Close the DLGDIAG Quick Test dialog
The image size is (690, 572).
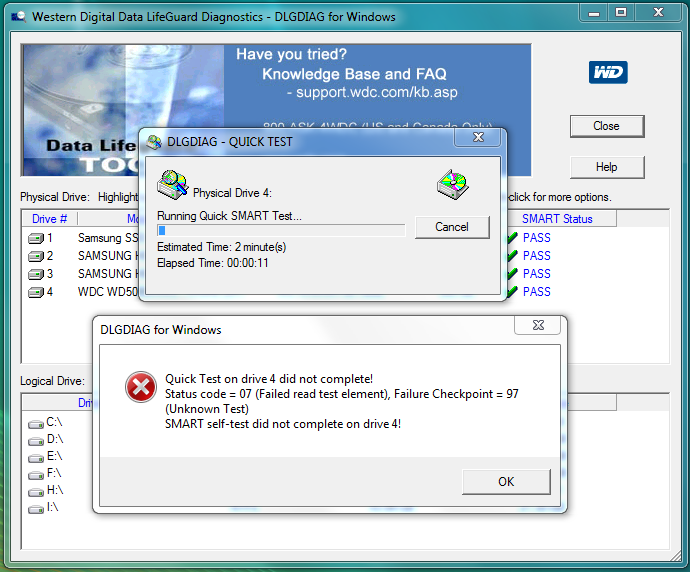point(478,137)
